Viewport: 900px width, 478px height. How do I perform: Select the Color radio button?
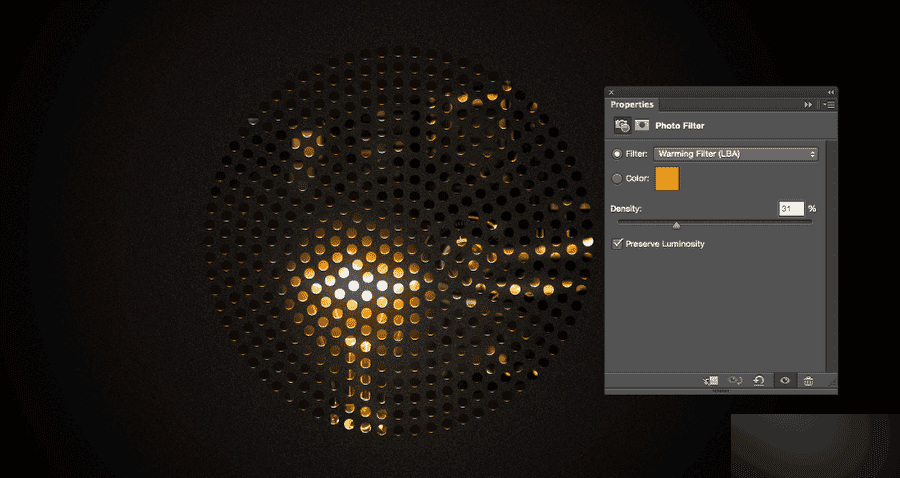[617, 179]
